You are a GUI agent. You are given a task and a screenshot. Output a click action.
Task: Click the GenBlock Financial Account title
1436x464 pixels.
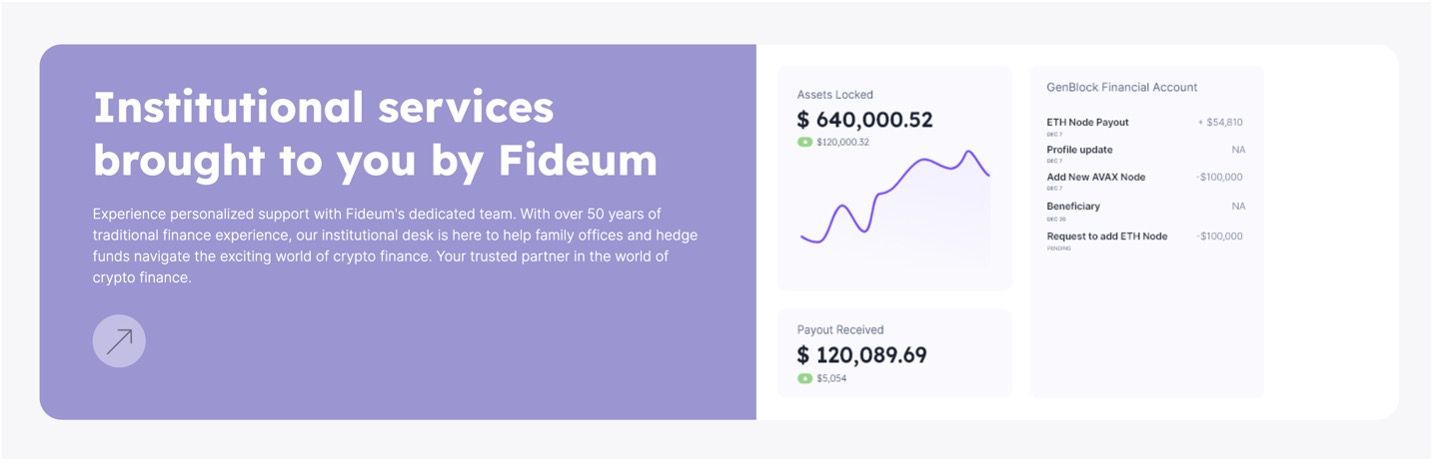(x=1122, y=87)
